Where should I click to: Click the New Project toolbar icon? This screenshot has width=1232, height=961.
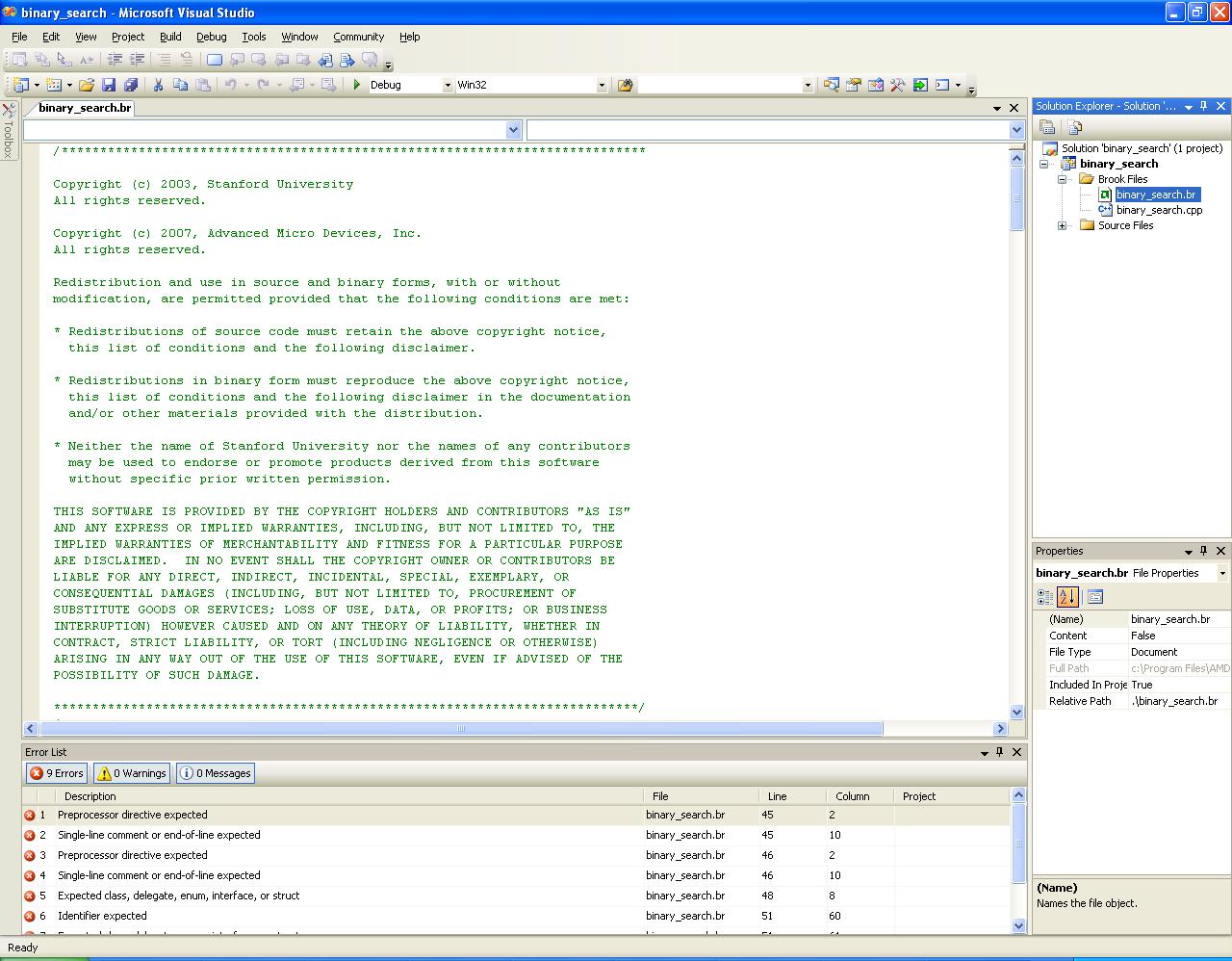click(21, 85)
